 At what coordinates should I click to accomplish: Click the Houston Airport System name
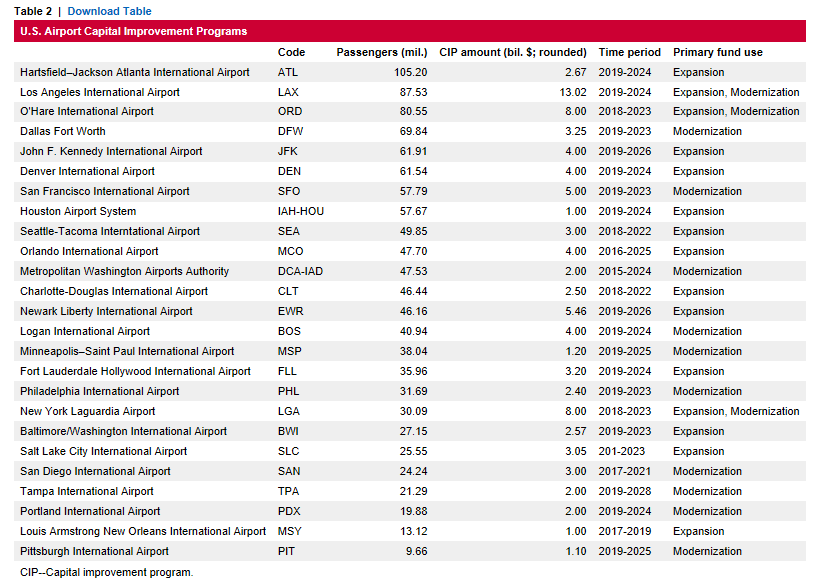[78, 212]
